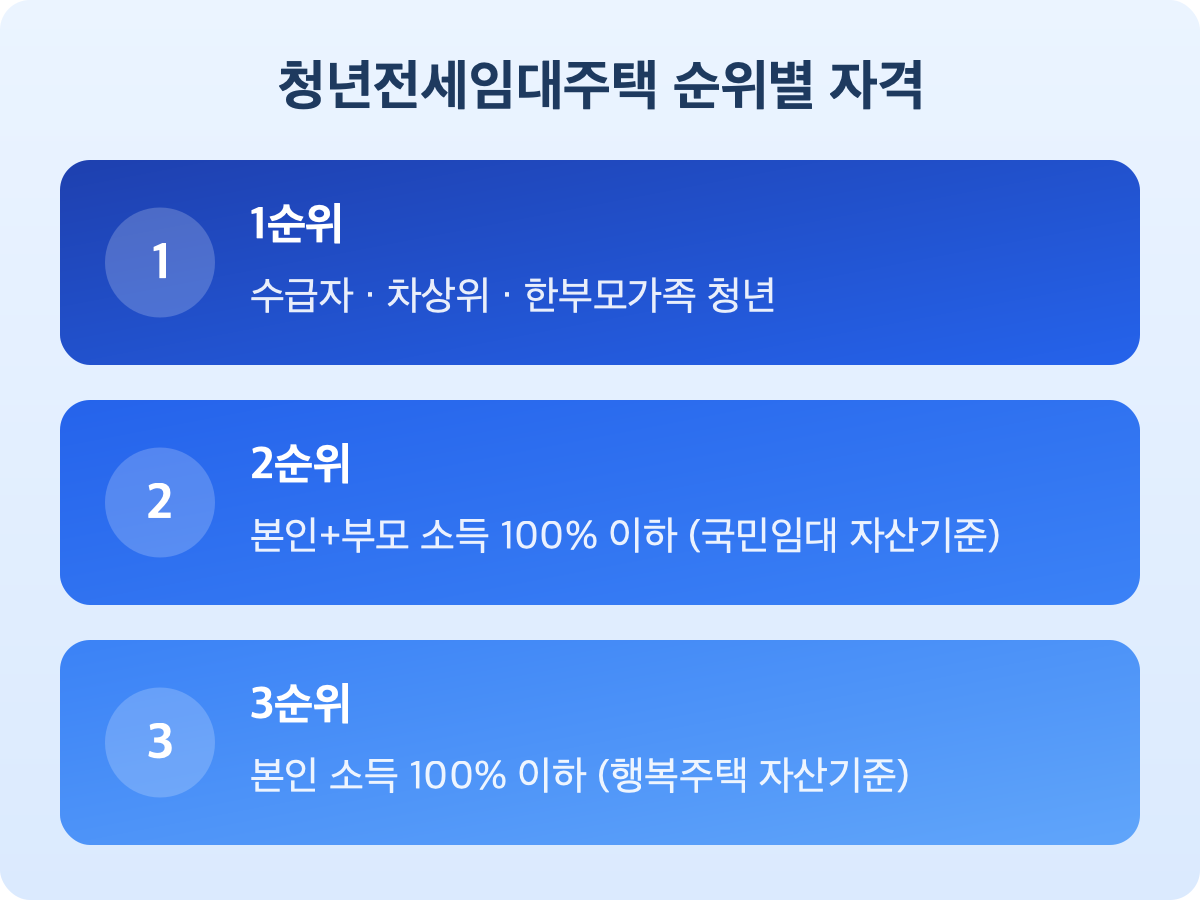
Task: Click 본인+부모 소득 text in second card
Action: pos(368,538)
